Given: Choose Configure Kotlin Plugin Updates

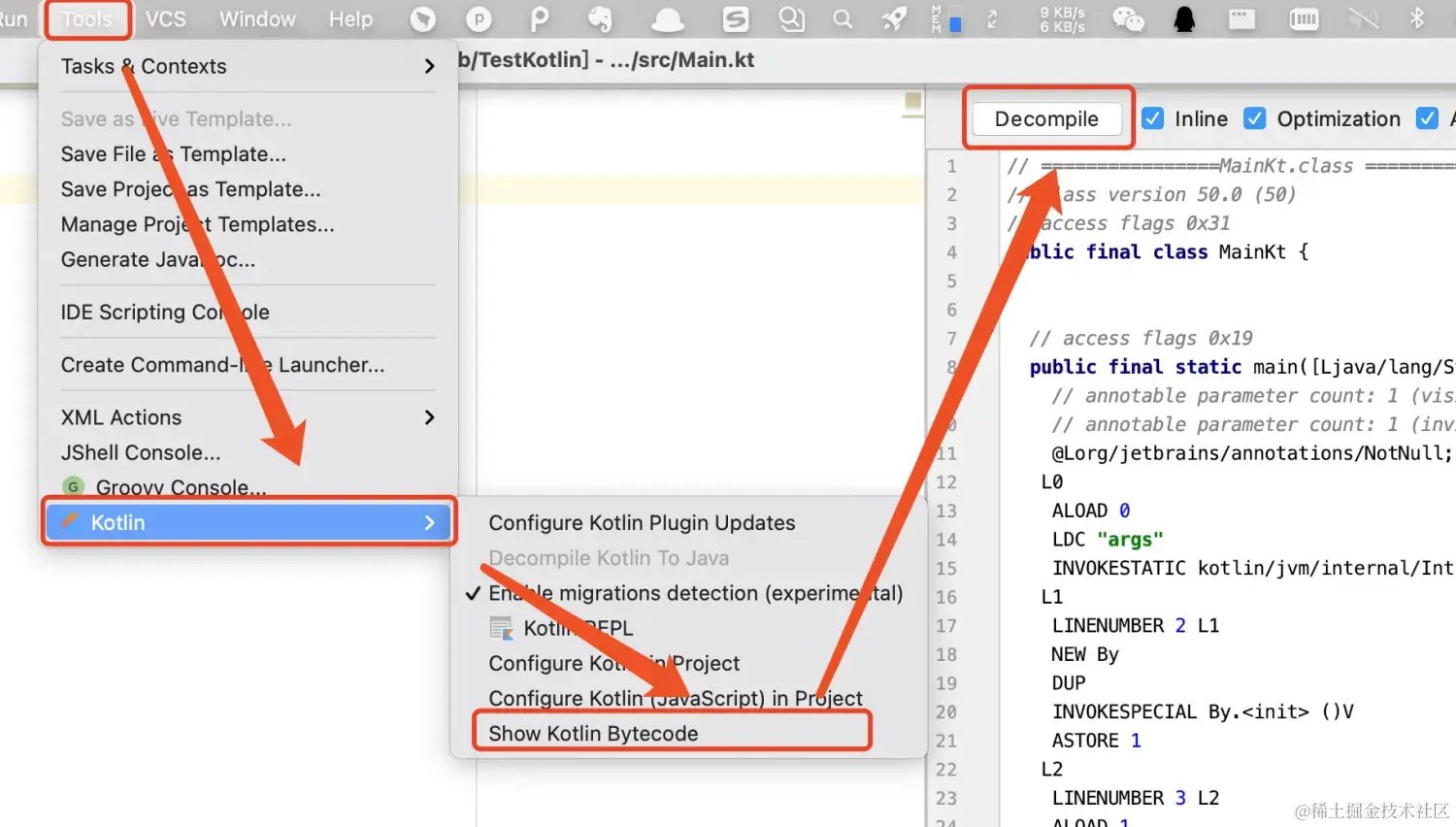Looking at the screenshot, I should tap(642, 523).
